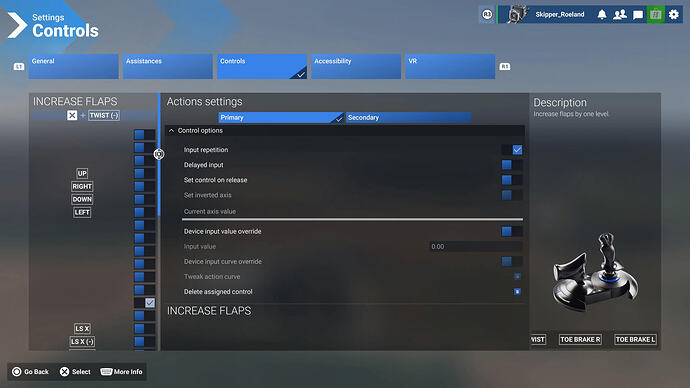Screen dimensions: 690x388
Task: Toggle Set inverted axis switch
Action: coord(512,194)
